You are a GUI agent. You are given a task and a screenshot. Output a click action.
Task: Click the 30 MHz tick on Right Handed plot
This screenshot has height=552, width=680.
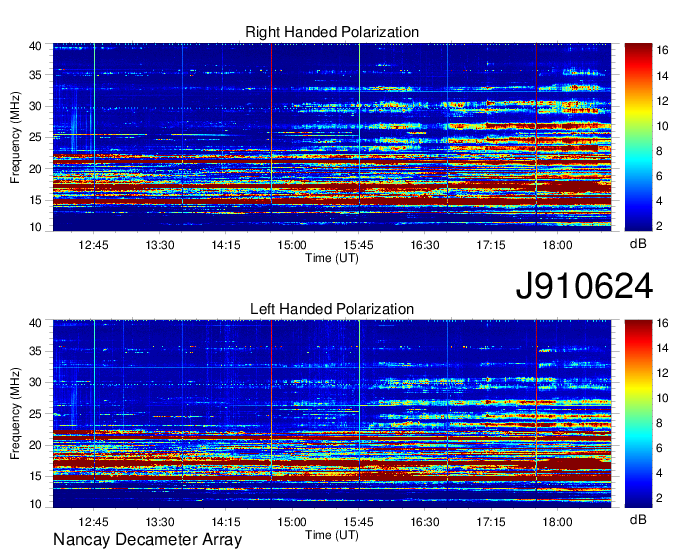(36, 106)
